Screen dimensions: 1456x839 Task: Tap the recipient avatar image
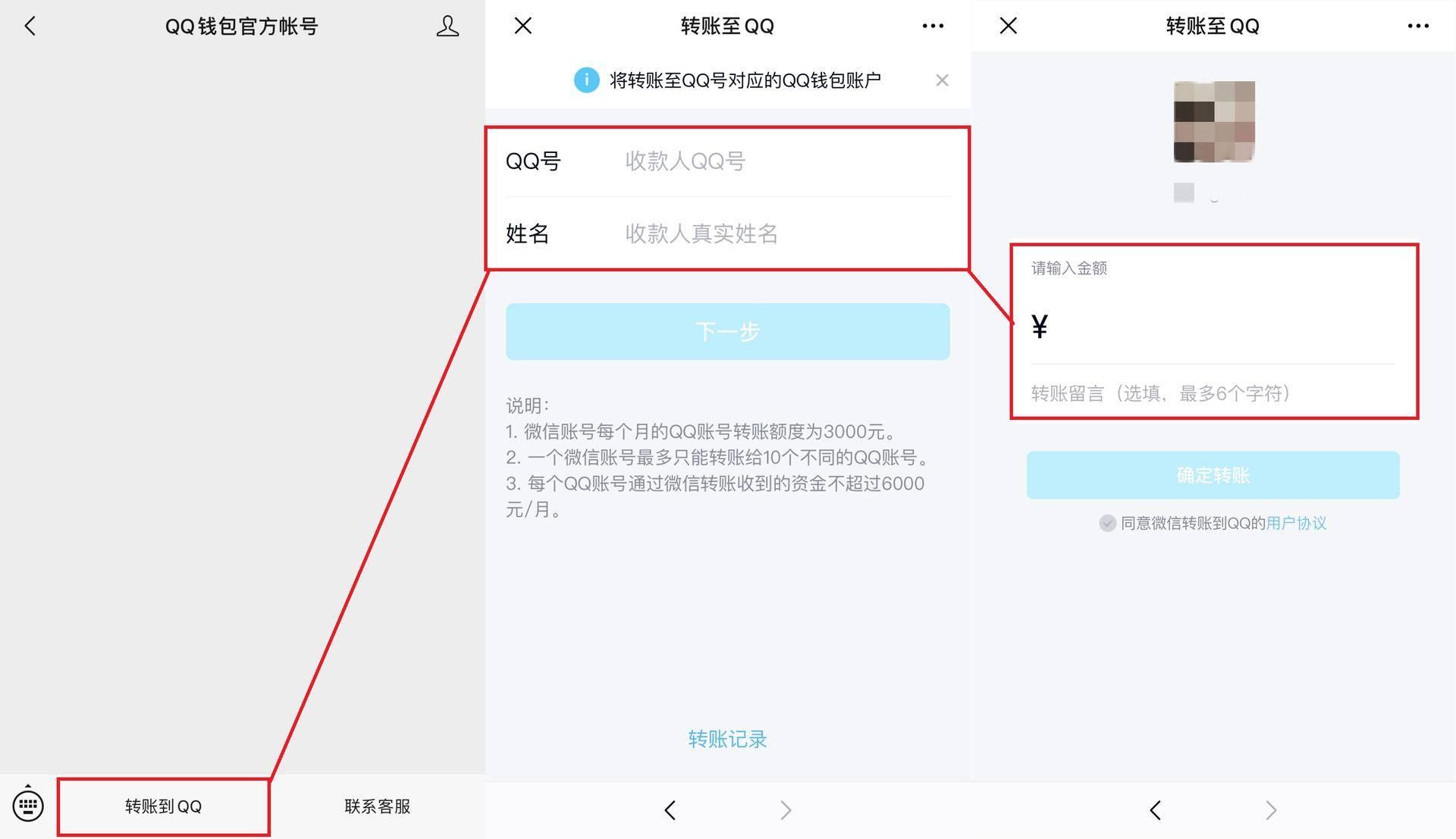1214,121
